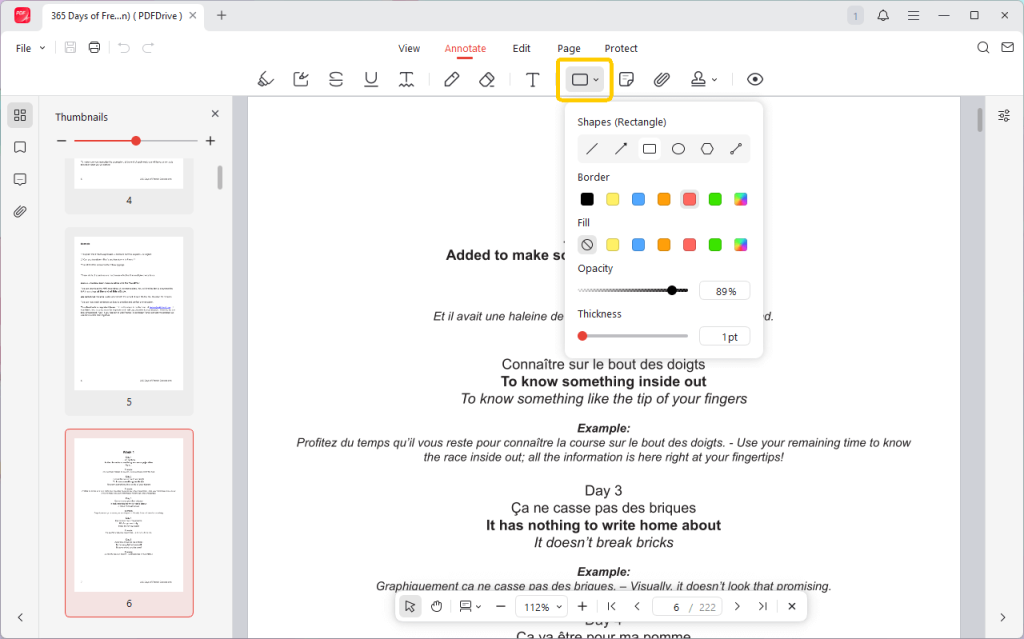The image size is (1024, 639).
Task: Open the File menu dropdown
Action: pos(30,48)
